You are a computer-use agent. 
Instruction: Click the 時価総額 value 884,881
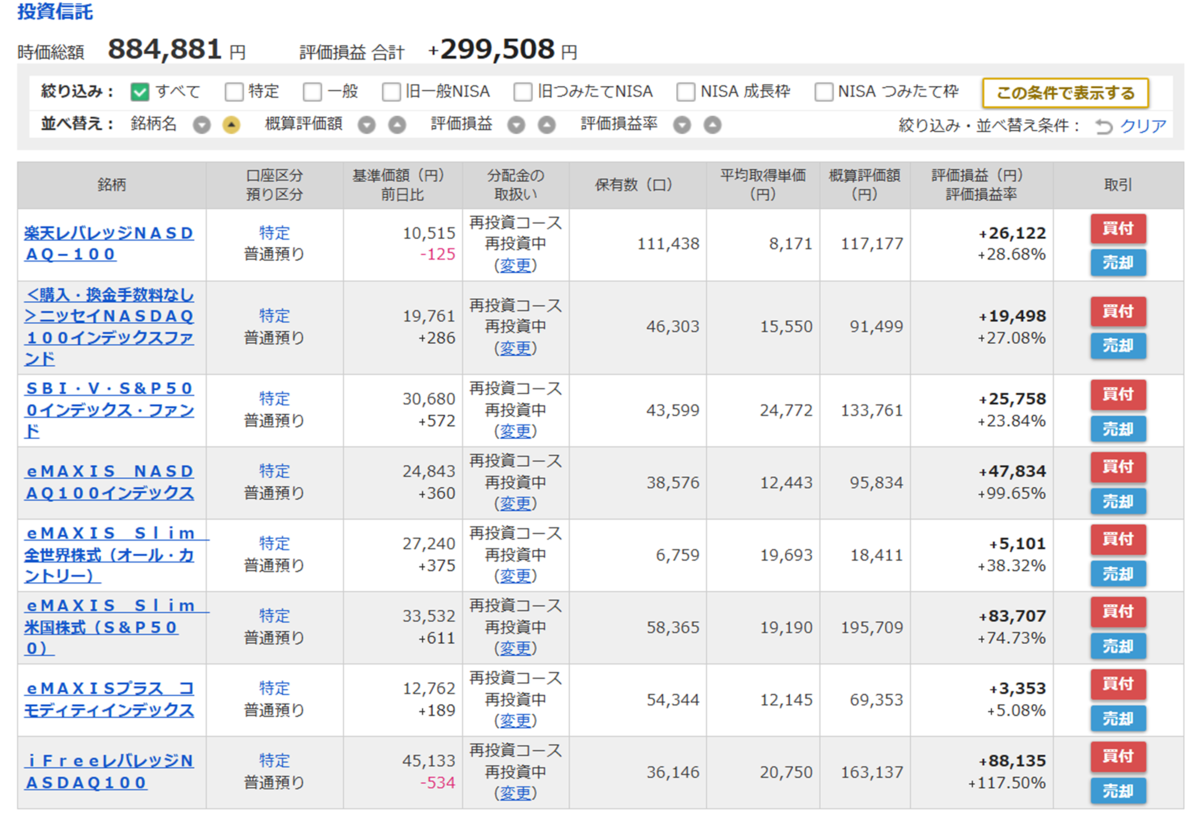[x=165, y=49]
